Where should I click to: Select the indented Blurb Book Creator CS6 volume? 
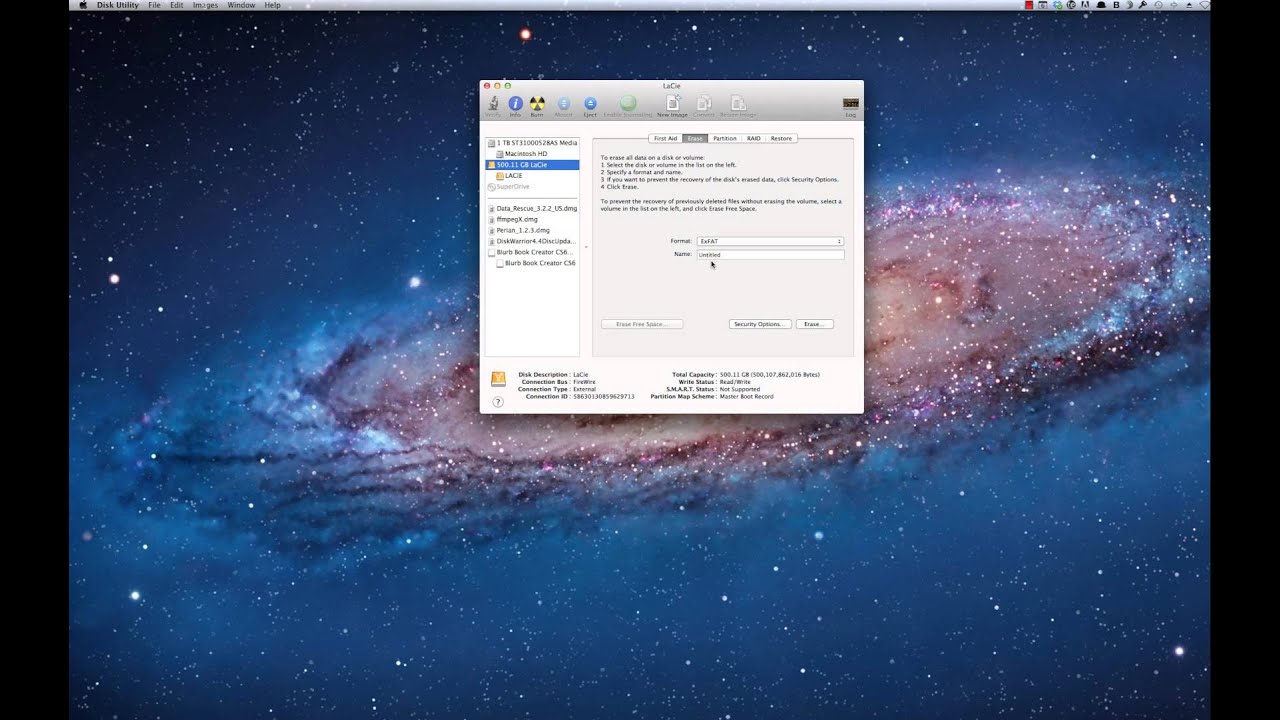[x=532, y=263]
